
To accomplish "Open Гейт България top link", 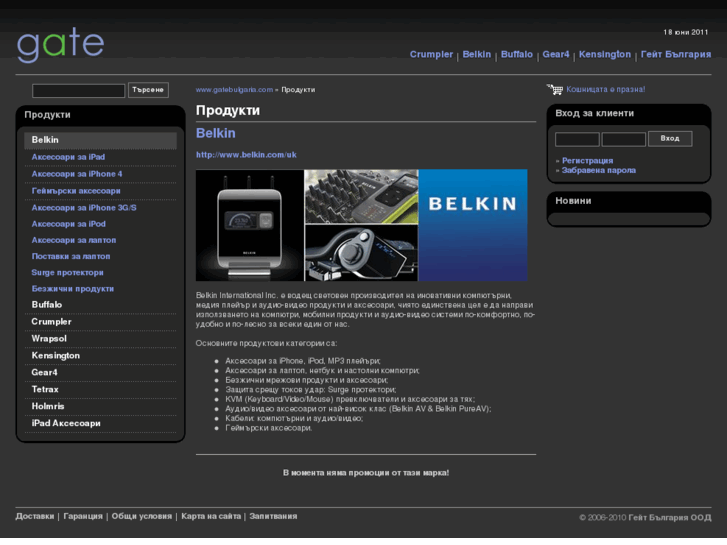I will coord(676,54).
